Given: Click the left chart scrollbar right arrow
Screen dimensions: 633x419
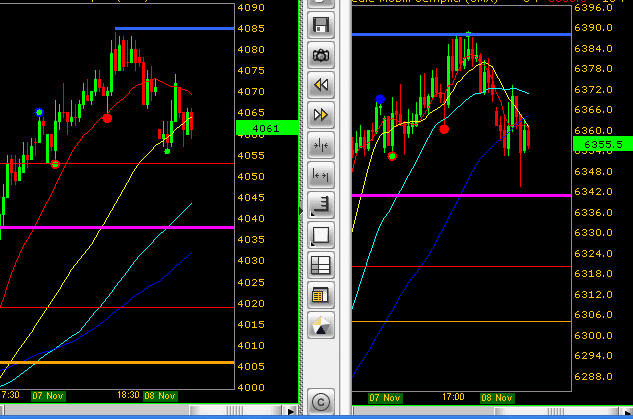Looking at the screenshot, I should pos(290,411).
